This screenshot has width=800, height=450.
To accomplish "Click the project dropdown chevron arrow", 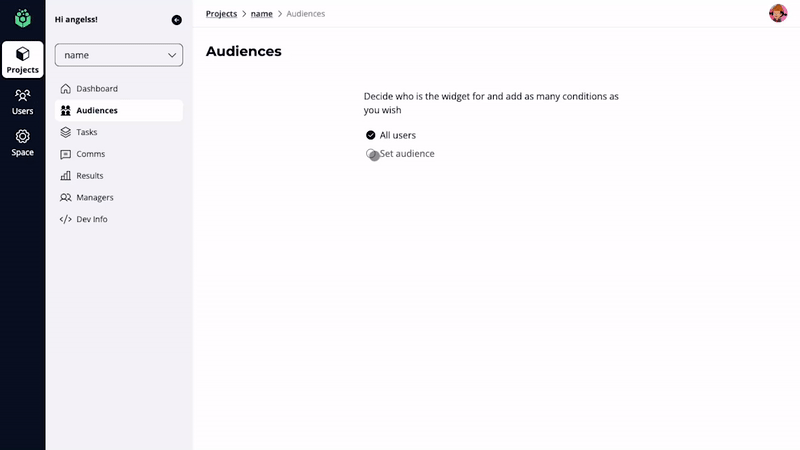I will 172,55.
